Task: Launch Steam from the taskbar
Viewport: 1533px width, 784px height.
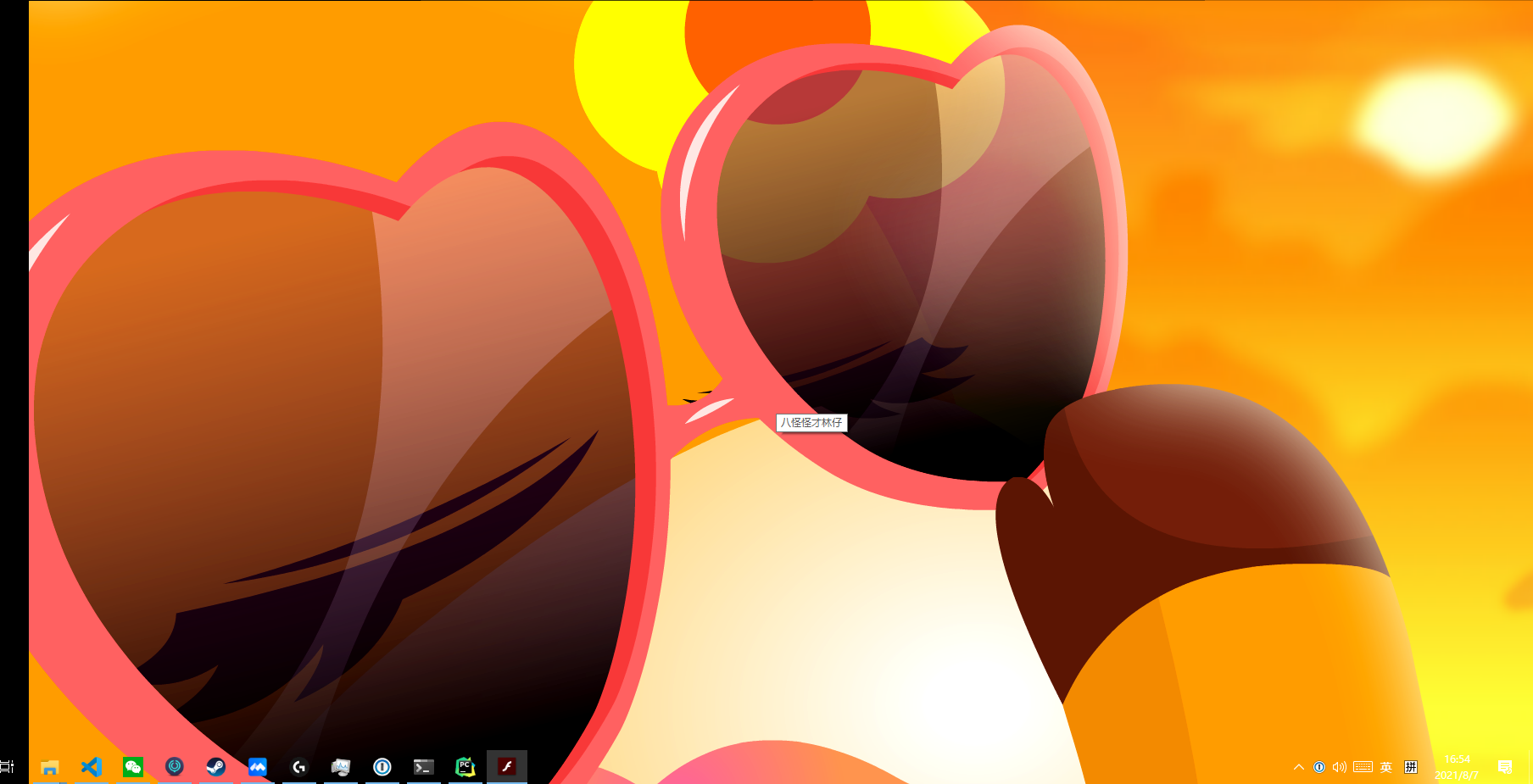Action: pos(215,767)
